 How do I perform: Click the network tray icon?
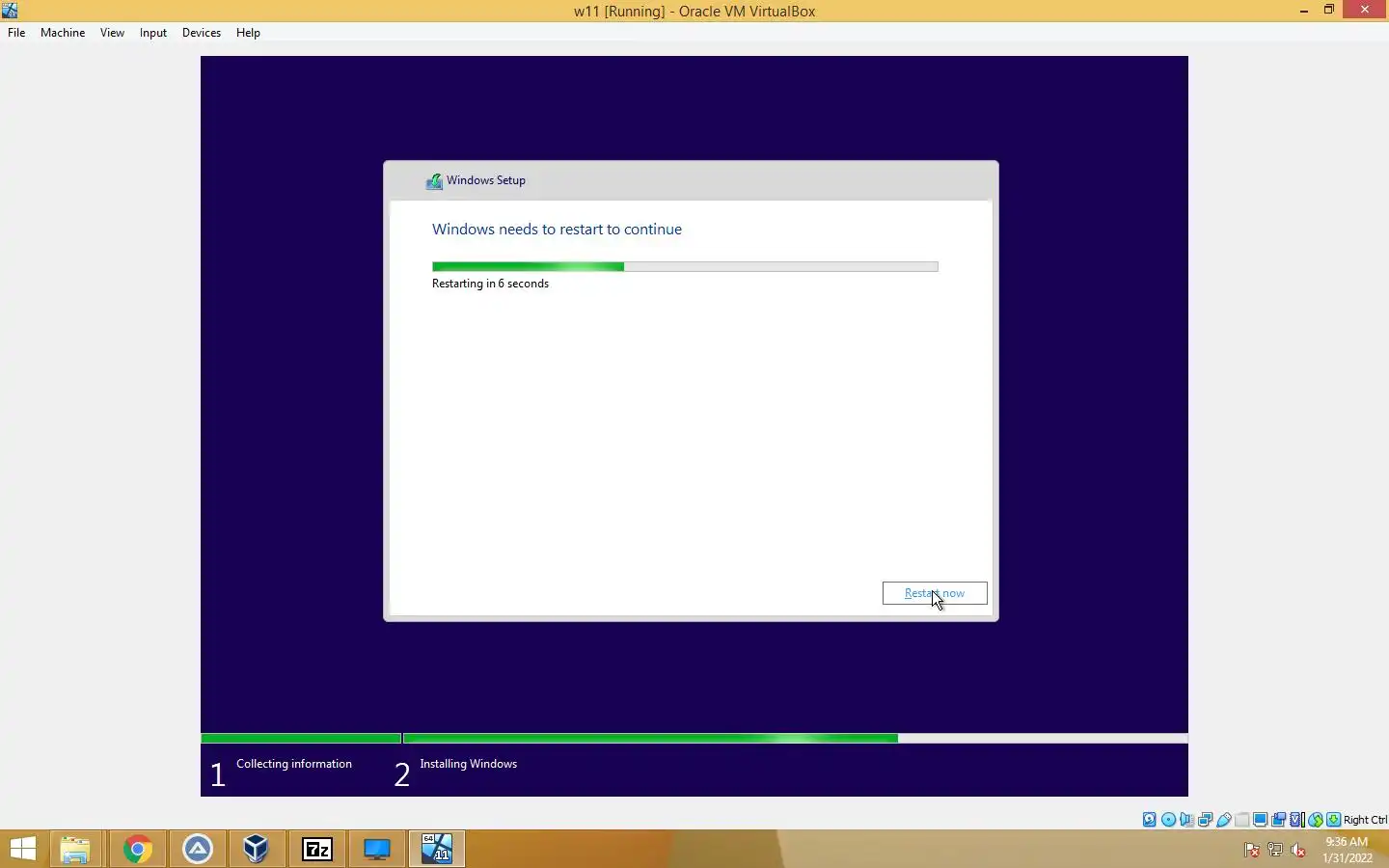pyautogui.click(x=1275, y=850)
